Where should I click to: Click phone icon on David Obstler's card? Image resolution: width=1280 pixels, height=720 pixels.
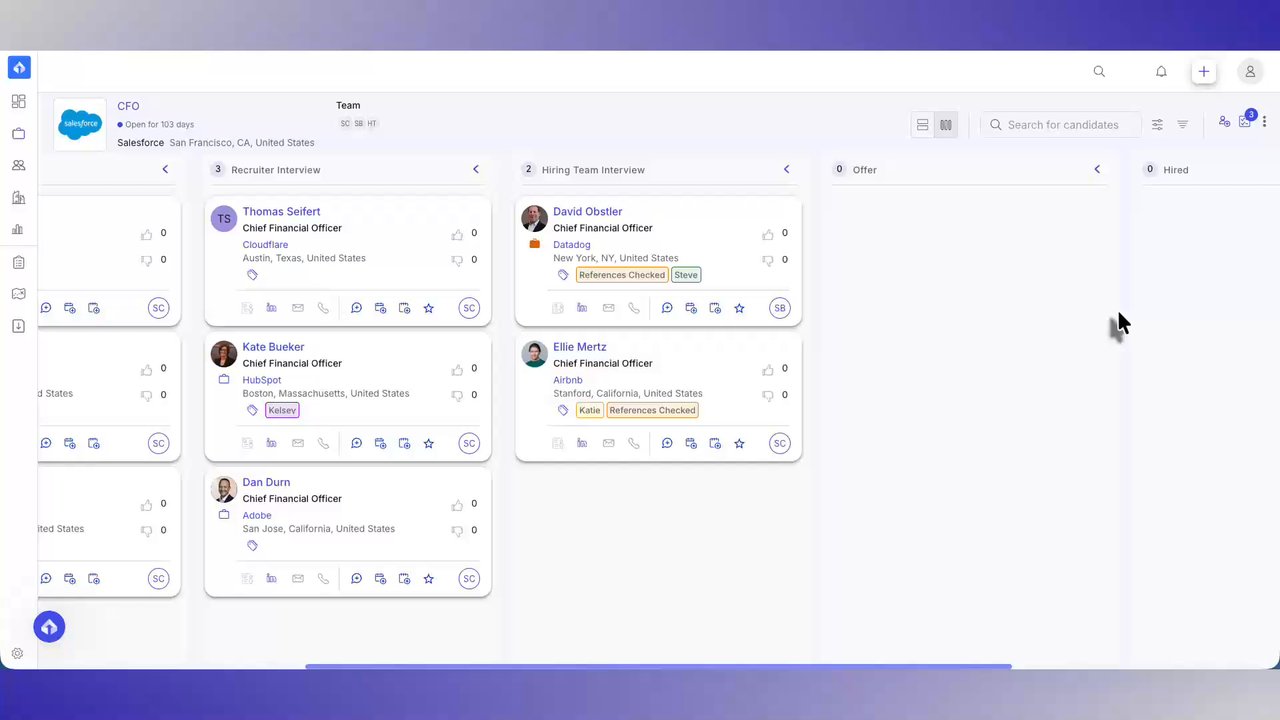click(x=634, y=308)
